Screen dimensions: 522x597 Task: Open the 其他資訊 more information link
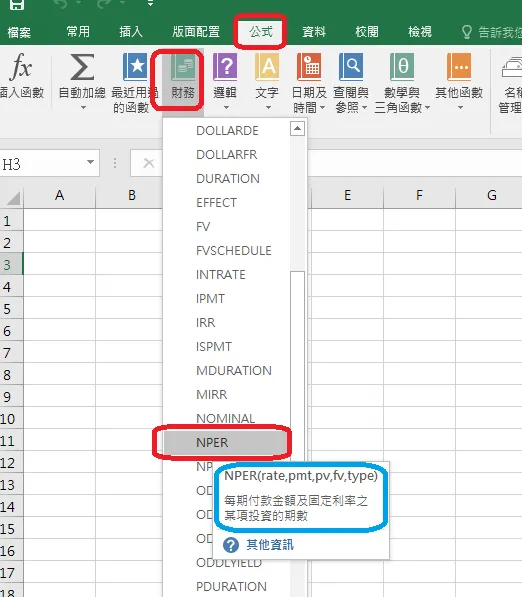[270, 545]
